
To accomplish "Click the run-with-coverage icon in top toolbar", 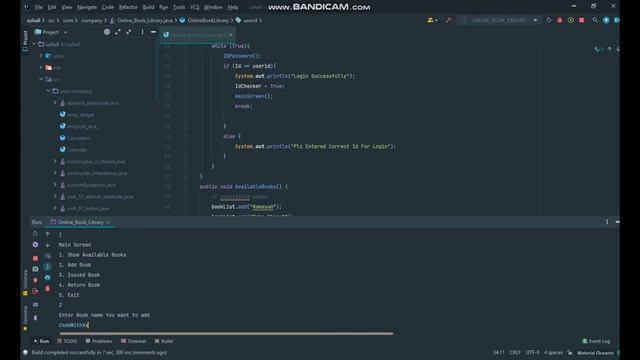I will click(x=571, y=20).
